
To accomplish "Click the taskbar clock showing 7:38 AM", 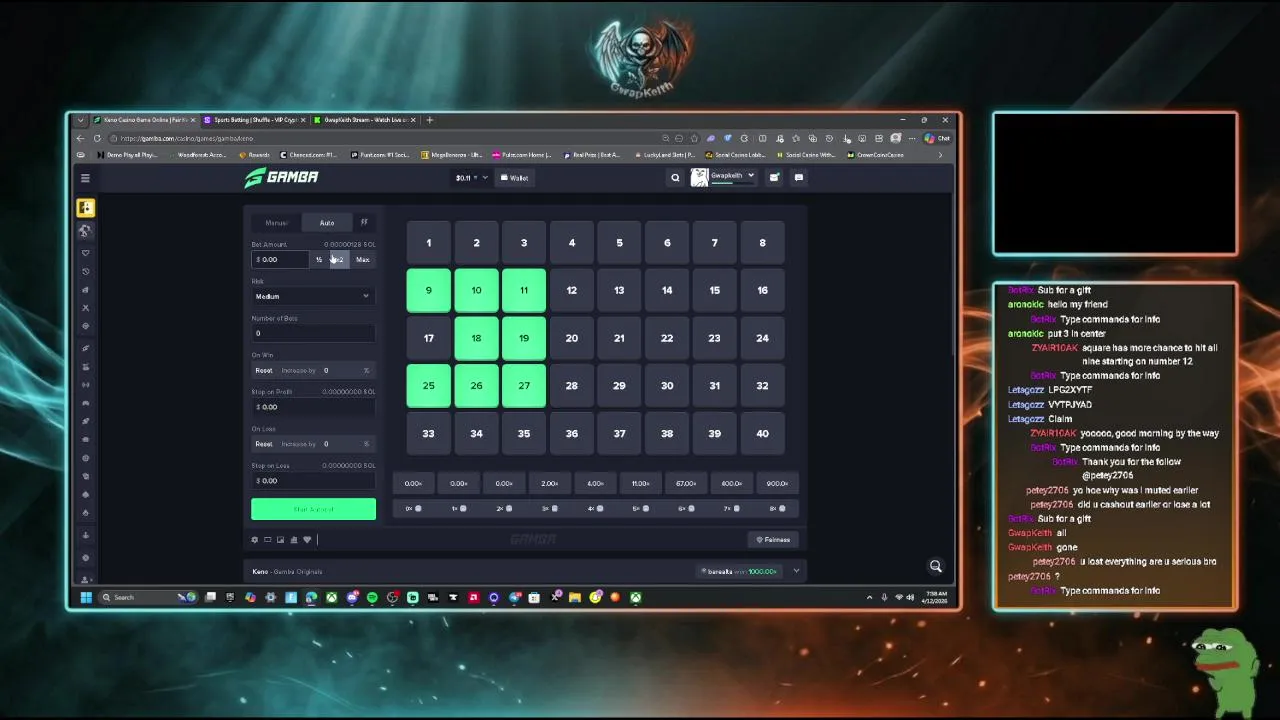I will (x=936, y=597).
